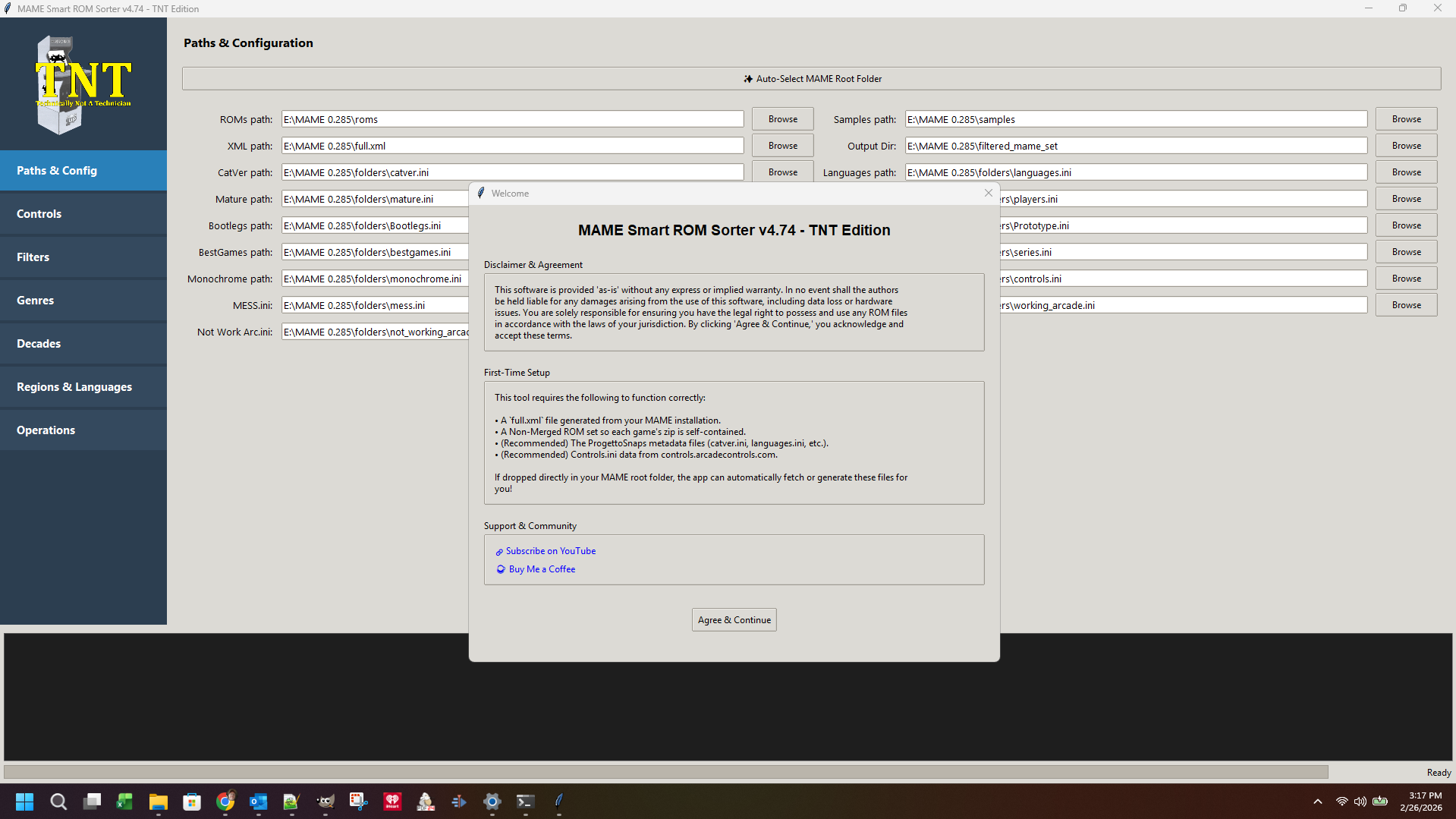This screenshot has height=819, width=1456.
Task: Open Snipping Tool from the taskbar
Action: click(x=358, y=802)
